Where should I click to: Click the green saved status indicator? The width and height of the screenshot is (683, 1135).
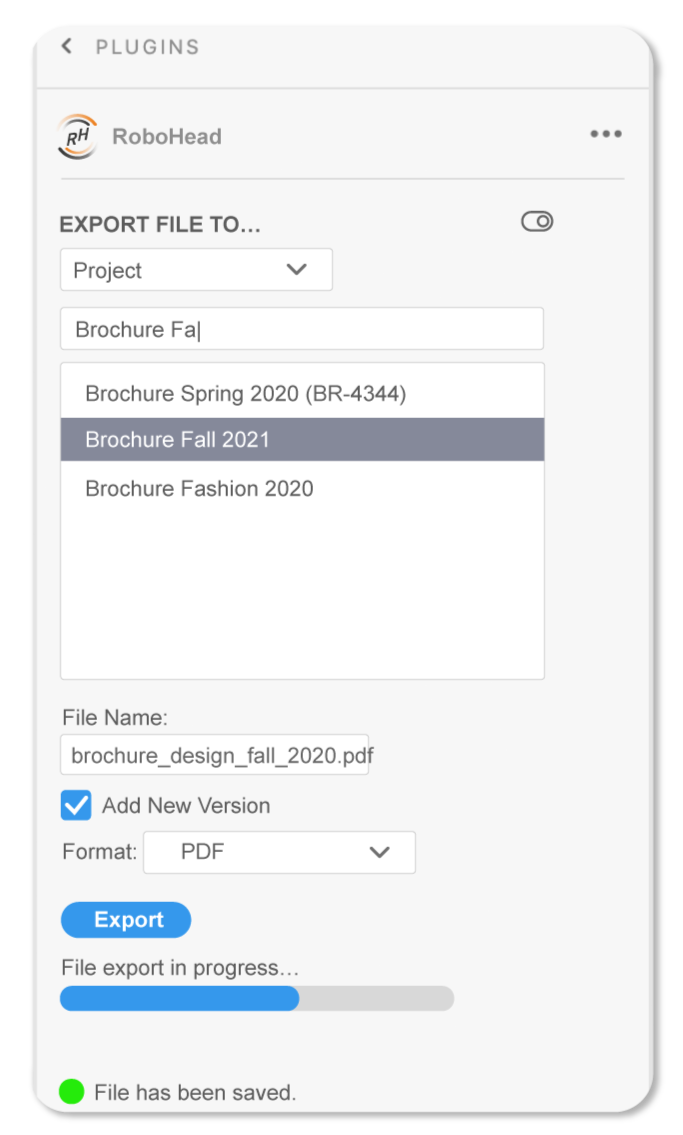click(72, 1092)
